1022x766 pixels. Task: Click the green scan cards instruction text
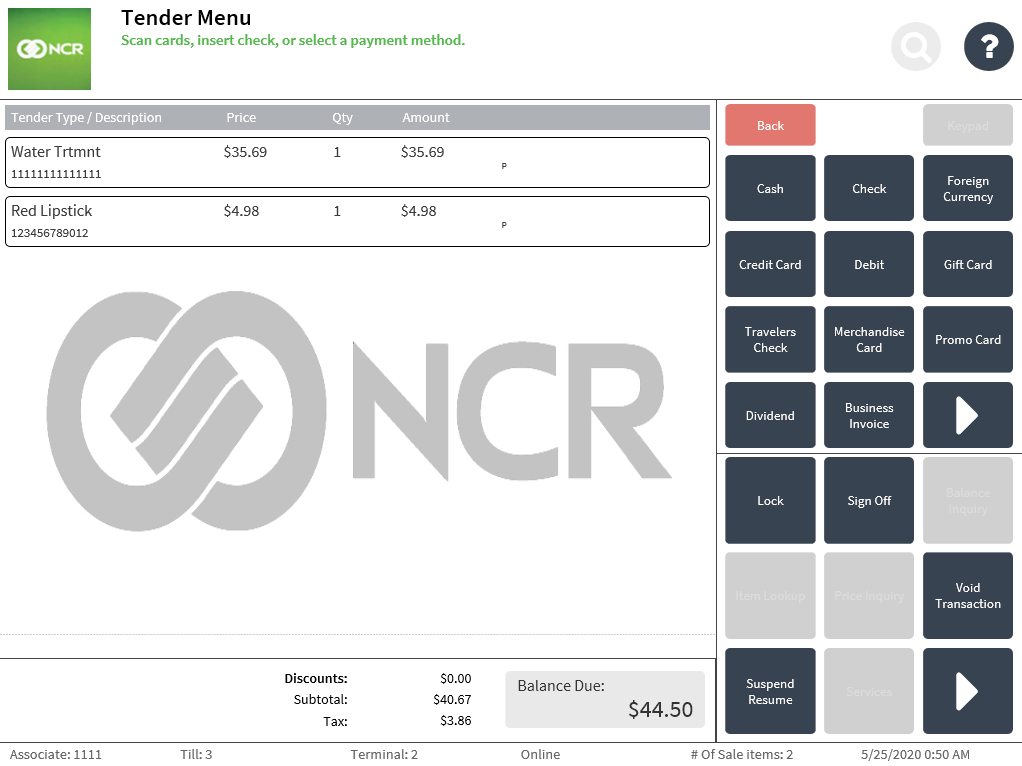(293, 40)
